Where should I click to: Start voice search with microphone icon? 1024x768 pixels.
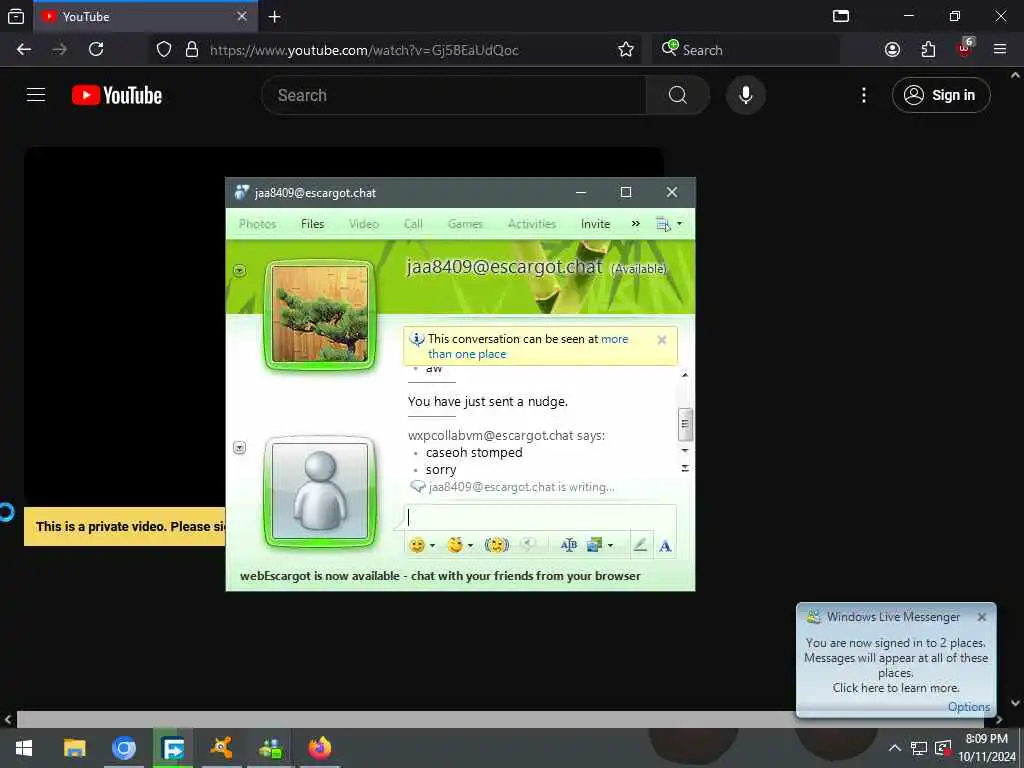[x=746, y=95]
